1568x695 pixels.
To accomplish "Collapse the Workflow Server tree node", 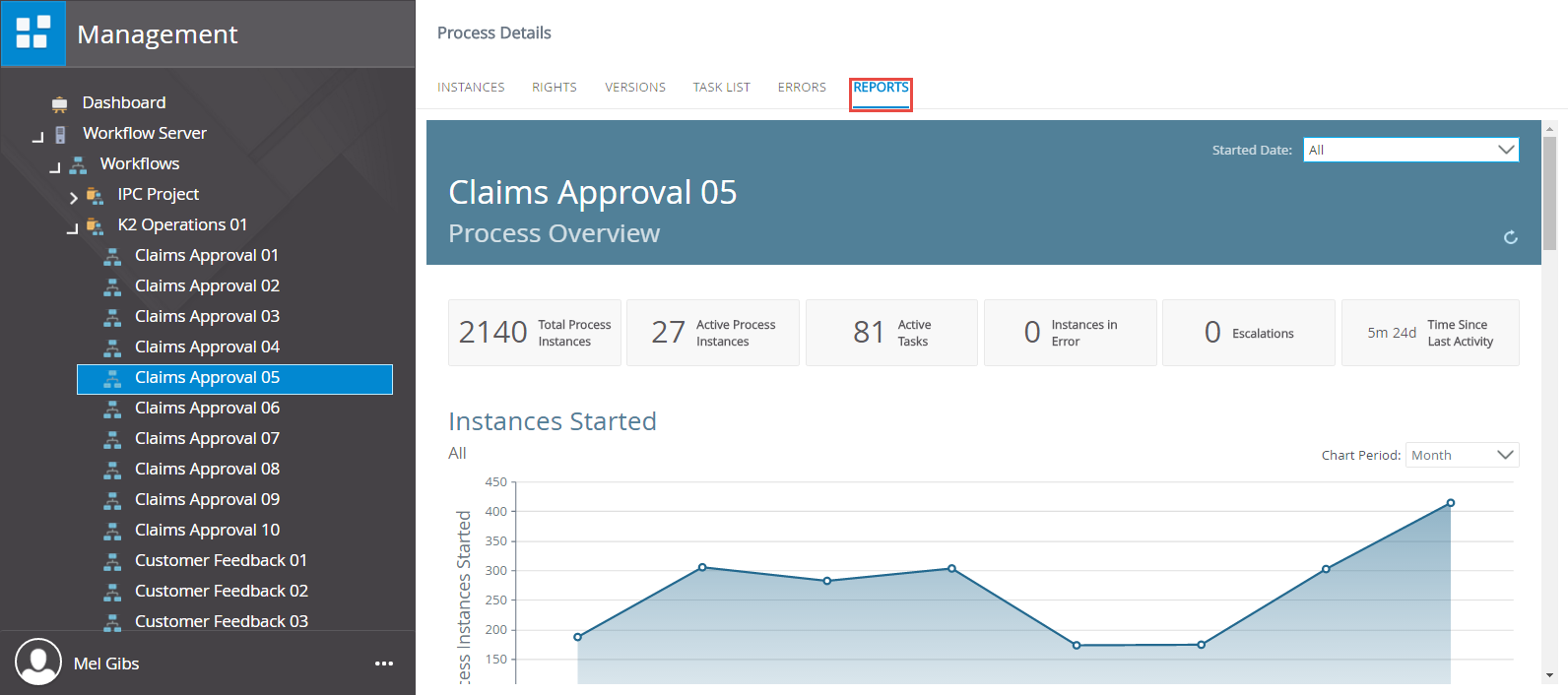I will pos(37,137).
